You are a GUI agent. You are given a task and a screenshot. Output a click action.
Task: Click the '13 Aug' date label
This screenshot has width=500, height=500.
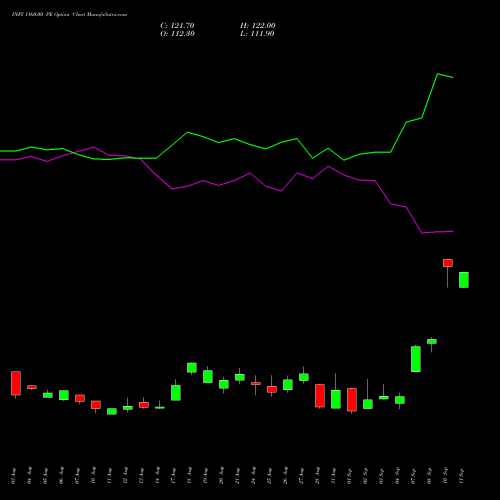[142, 476]
